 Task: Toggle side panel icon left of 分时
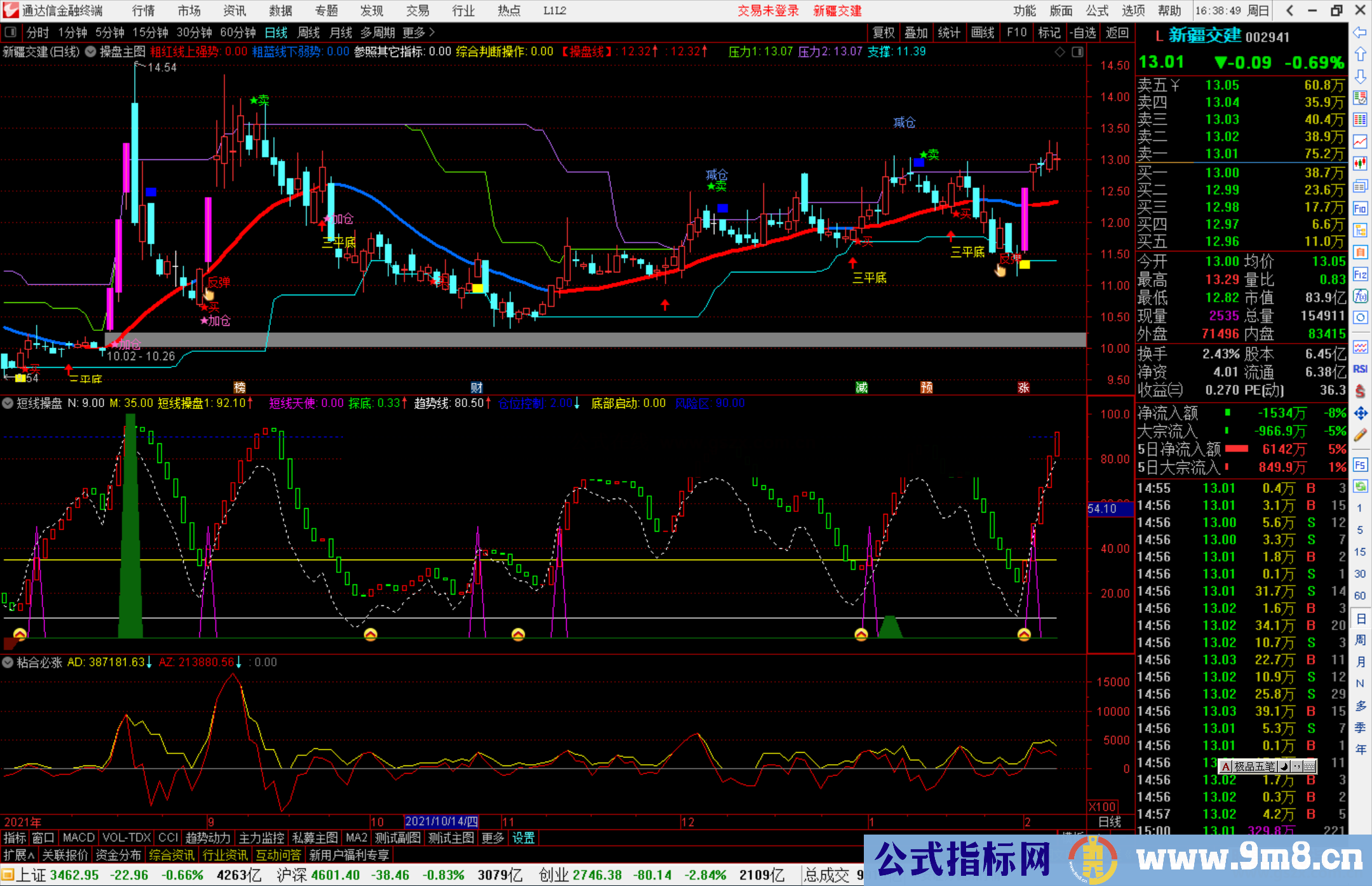[x=10, y=32]
